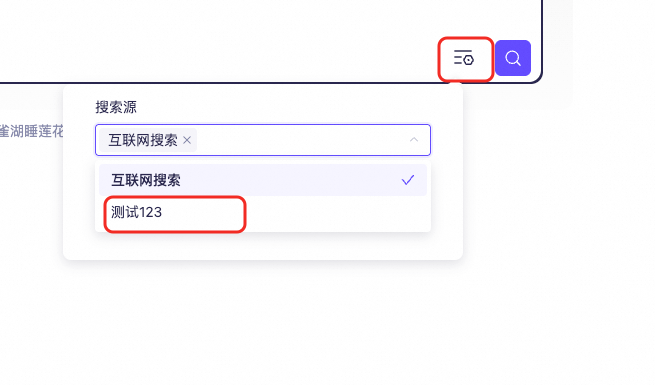This screenshot has height=385, width=655.
Task: Click the 搜索源 field label
Action: click(x=116, y=107)
